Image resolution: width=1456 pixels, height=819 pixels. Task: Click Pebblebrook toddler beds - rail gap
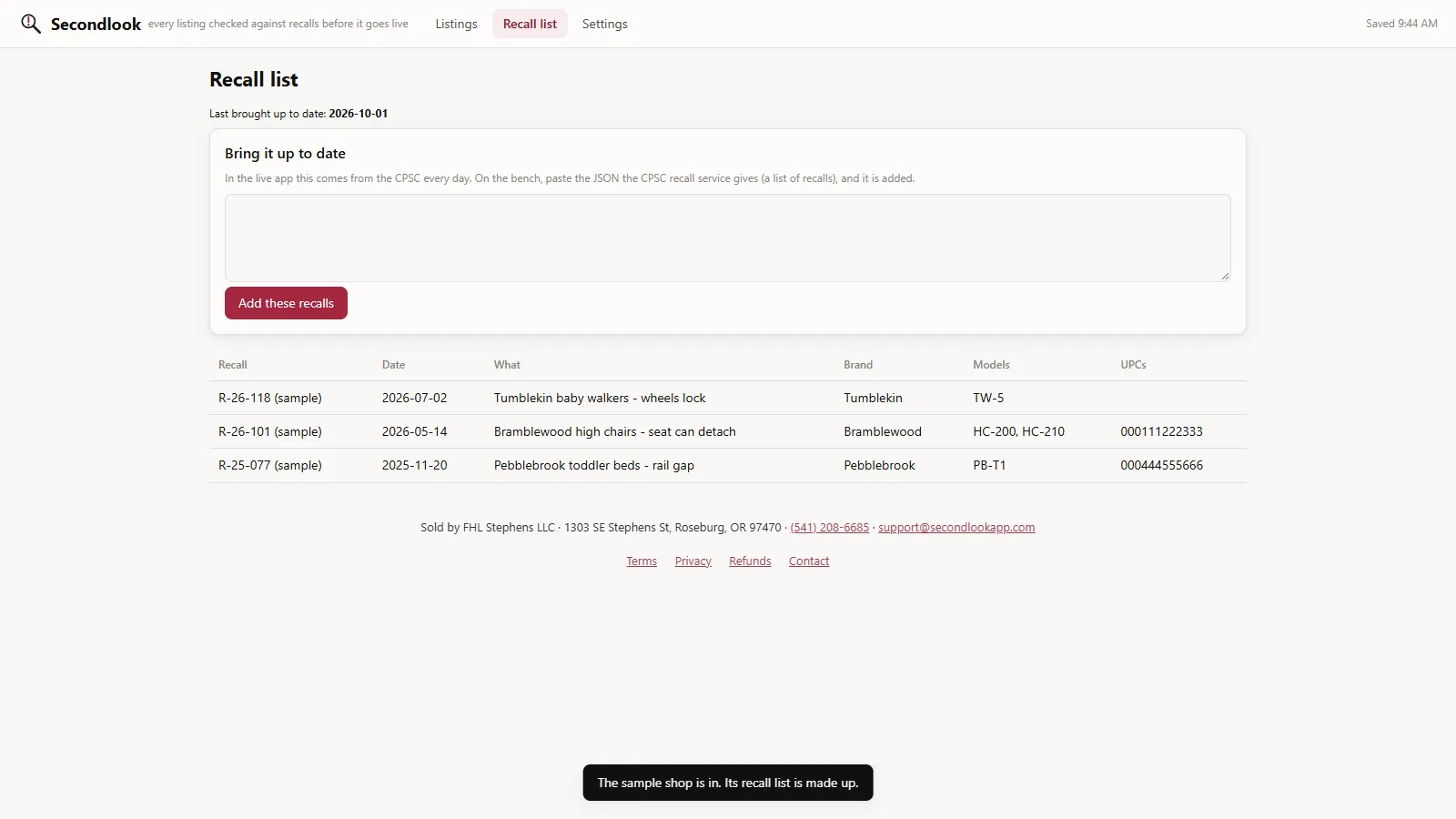click(x=594, y=465)
